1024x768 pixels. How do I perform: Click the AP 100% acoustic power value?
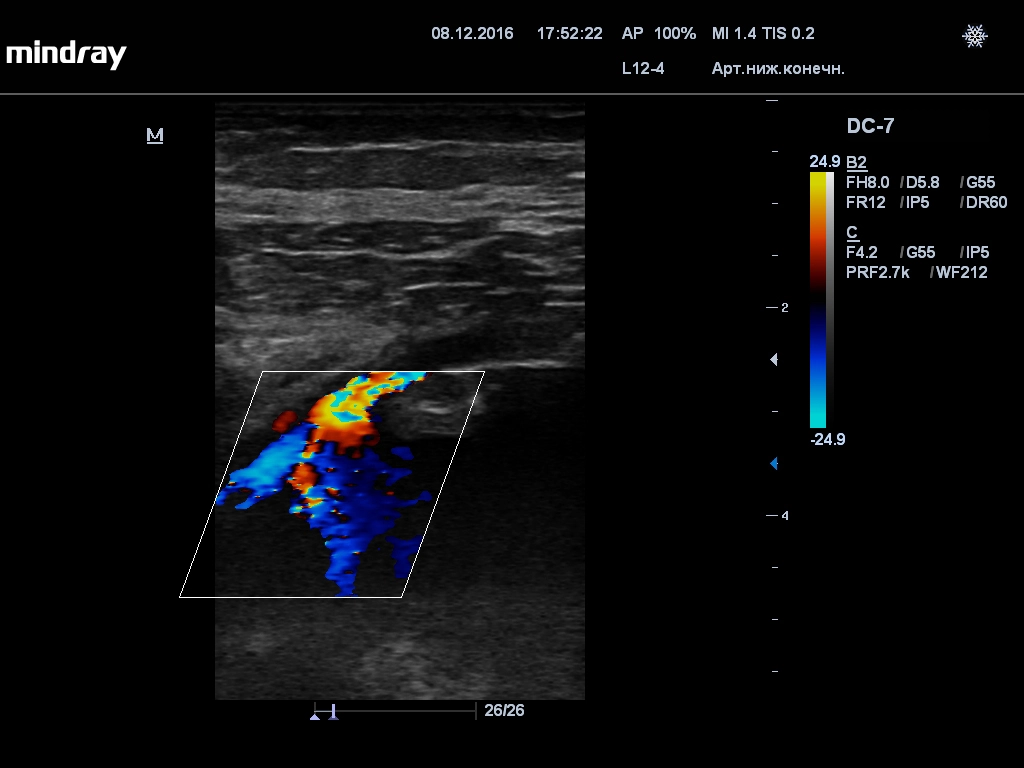pos(659,33)
